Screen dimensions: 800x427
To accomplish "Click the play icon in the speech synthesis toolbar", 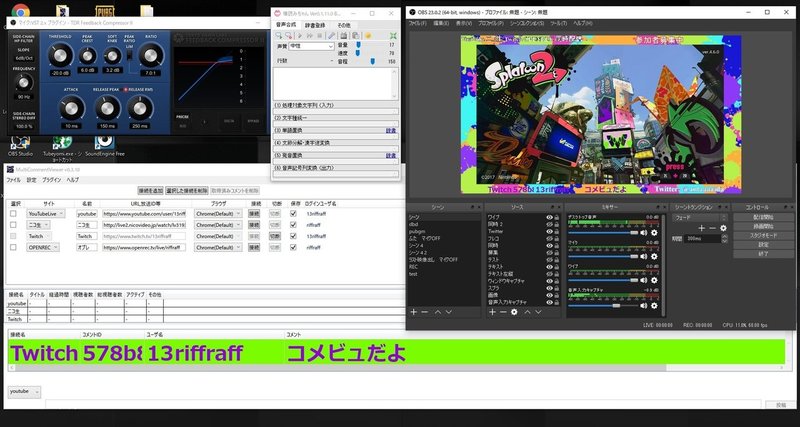I will 300,36.
